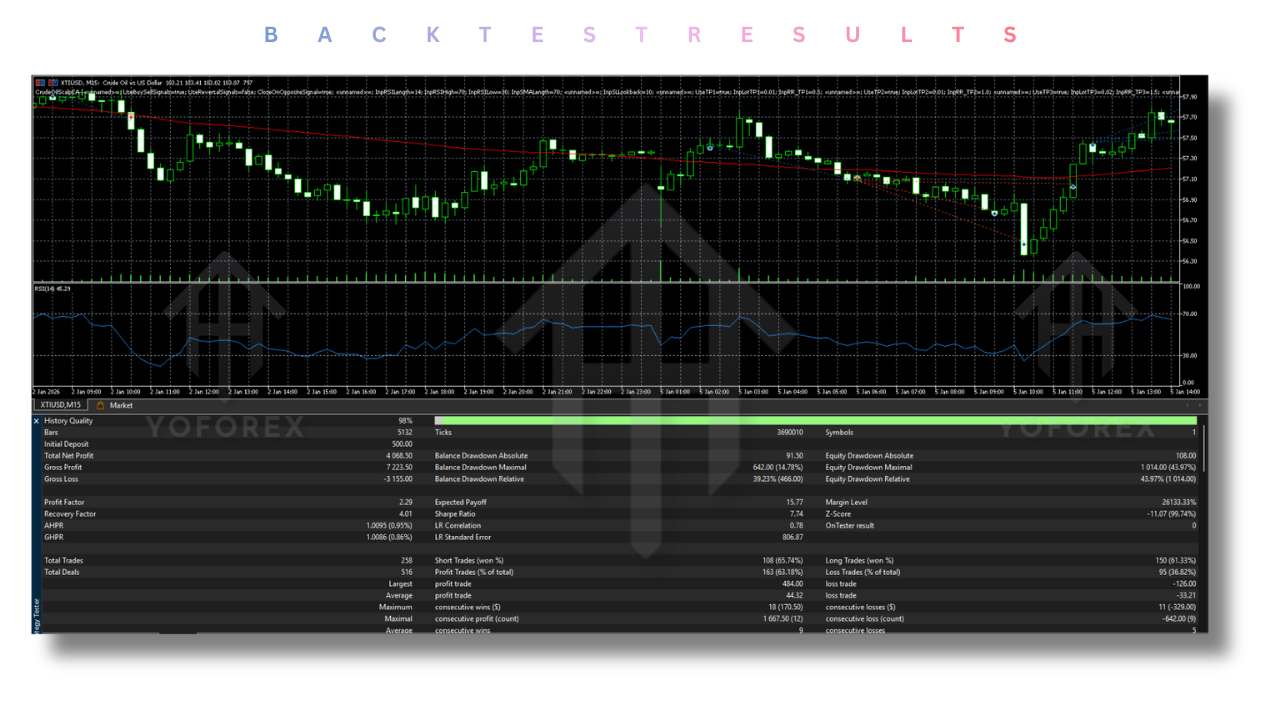The image size is (1280, 720).
Task: Click the Sharpe Ratio value 7.74
Action: pyautogui.click(x=795, y=514)
